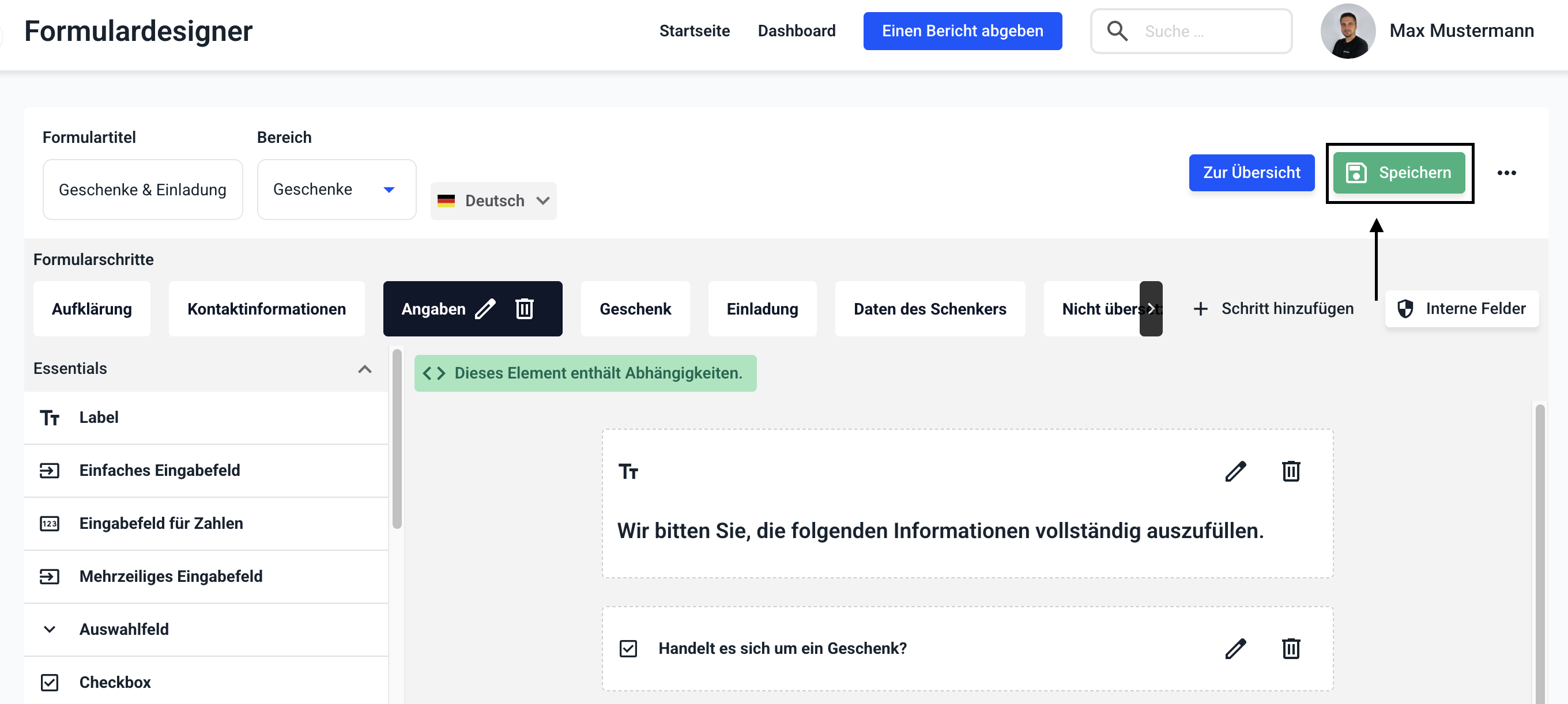Open the Deutsch language selector

point(493,201)
